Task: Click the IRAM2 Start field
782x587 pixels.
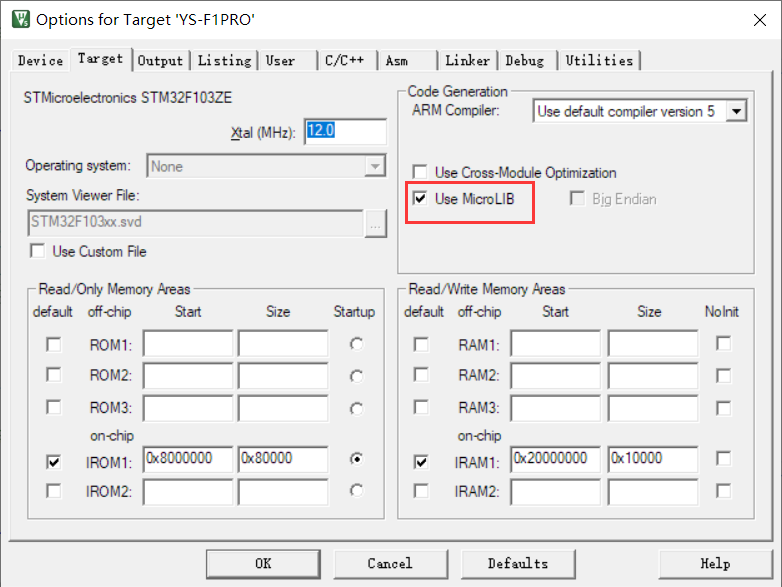Action: (x=556, y=492)
